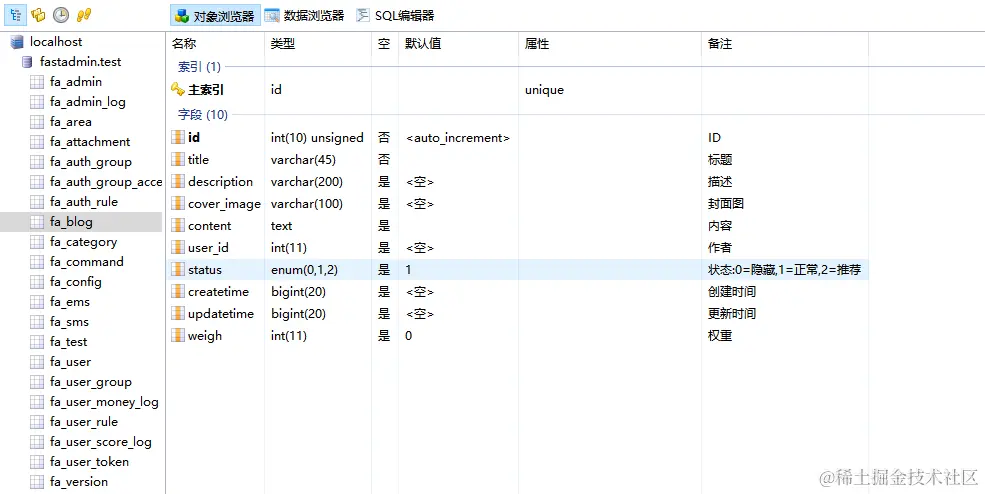Click the unique attribute of 主索引

[544, 90]
